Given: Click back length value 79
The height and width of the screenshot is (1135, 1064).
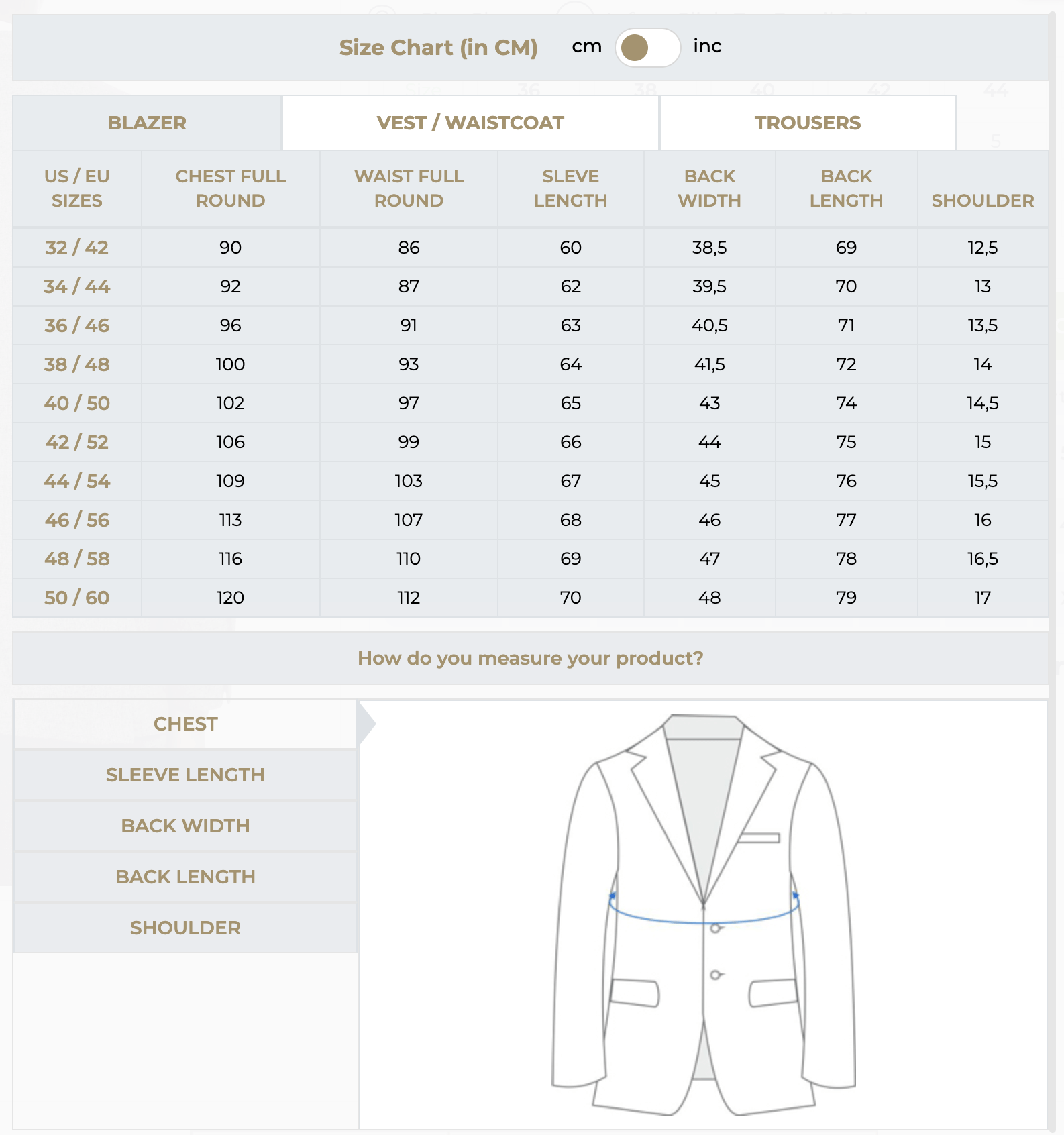Looking at the screenshot, I should (847, 598).
